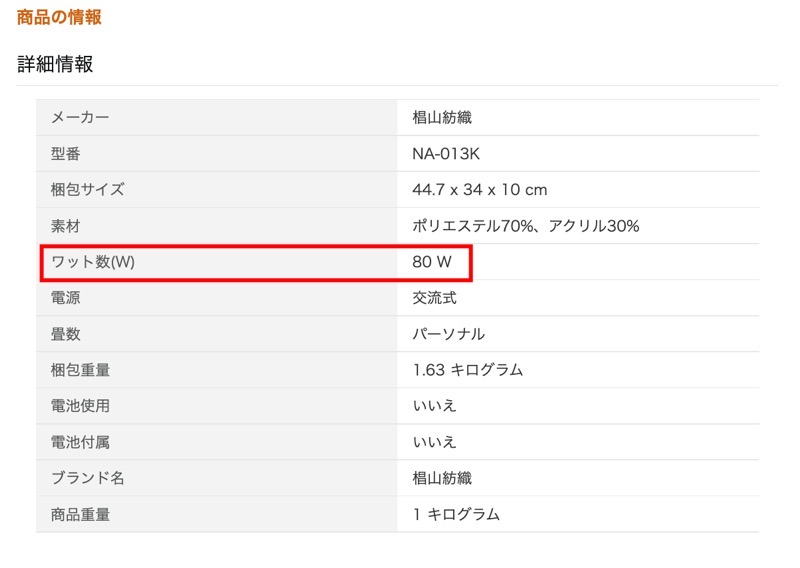Viewport: 800px width, 568px height.
Task: Select the 44.7 x 34 x 10 cm value
Action: [x=479, y=189]
